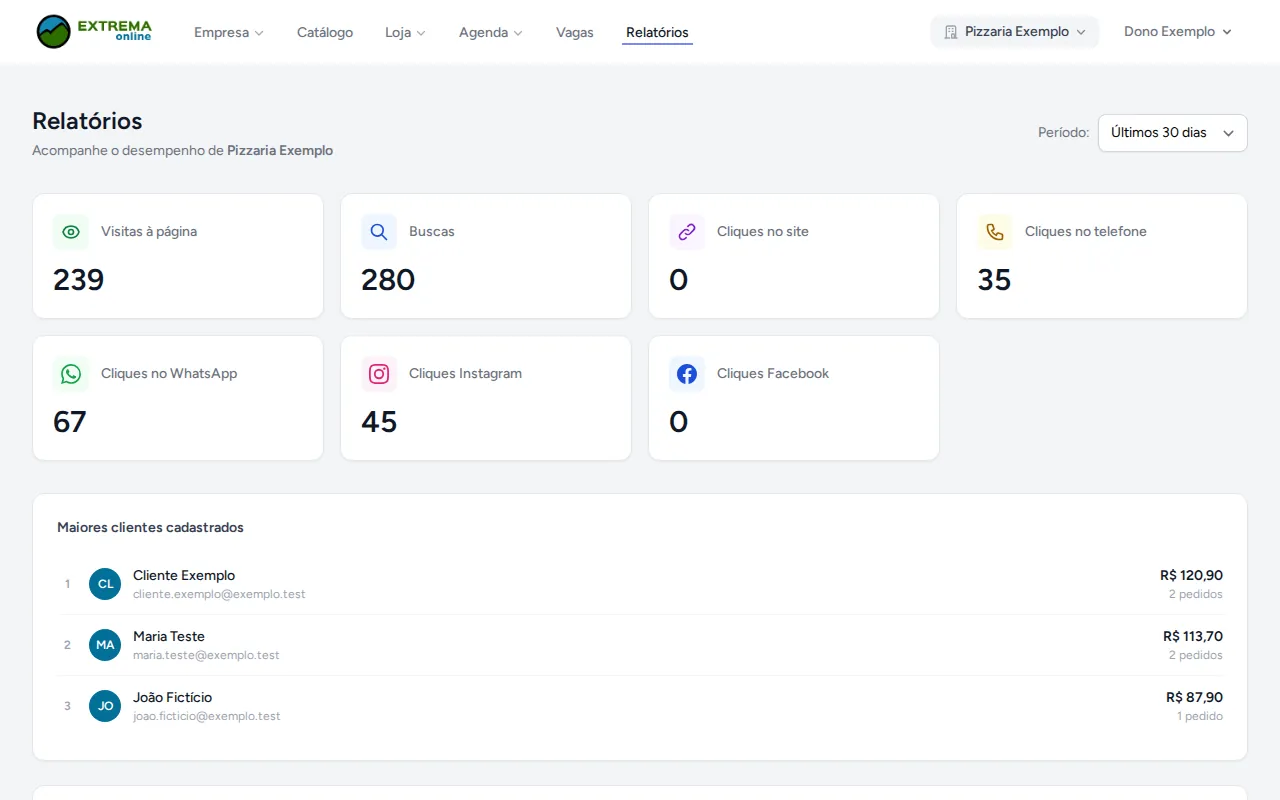
Task: Navigate to Vagas
Action: [575, 32]
